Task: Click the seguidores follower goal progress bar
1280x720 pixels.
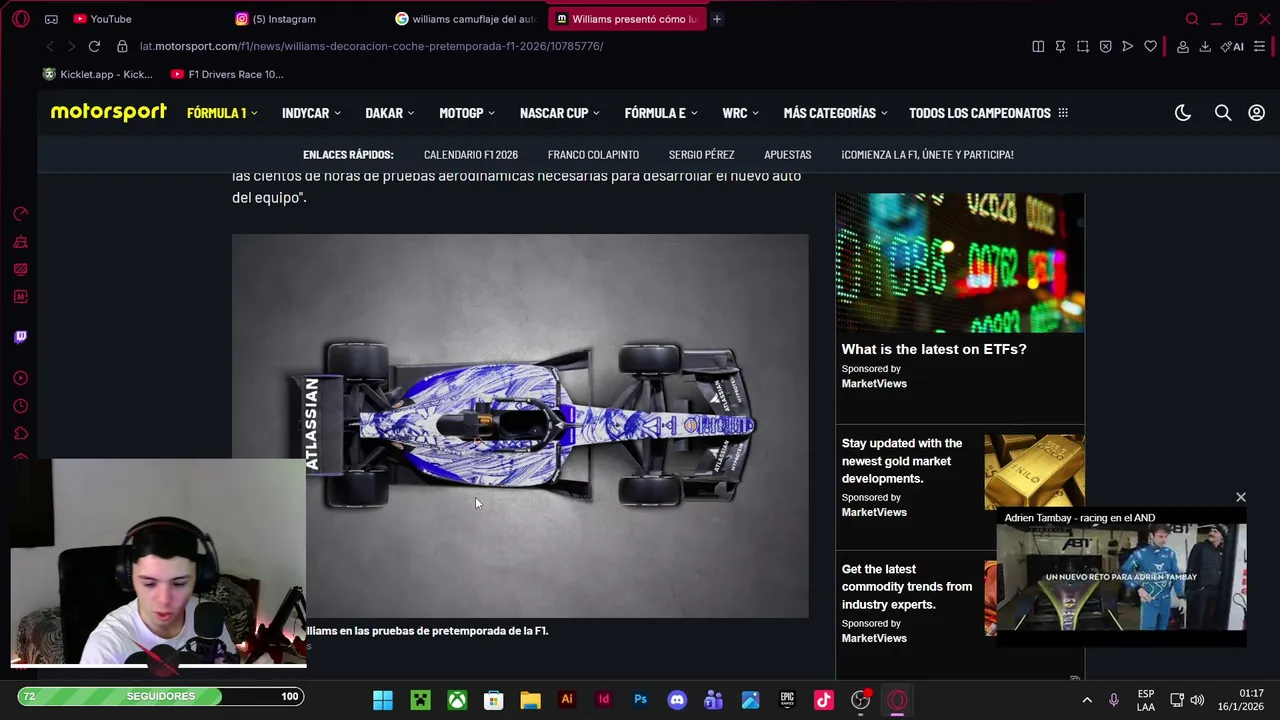Action: (160, 696)
